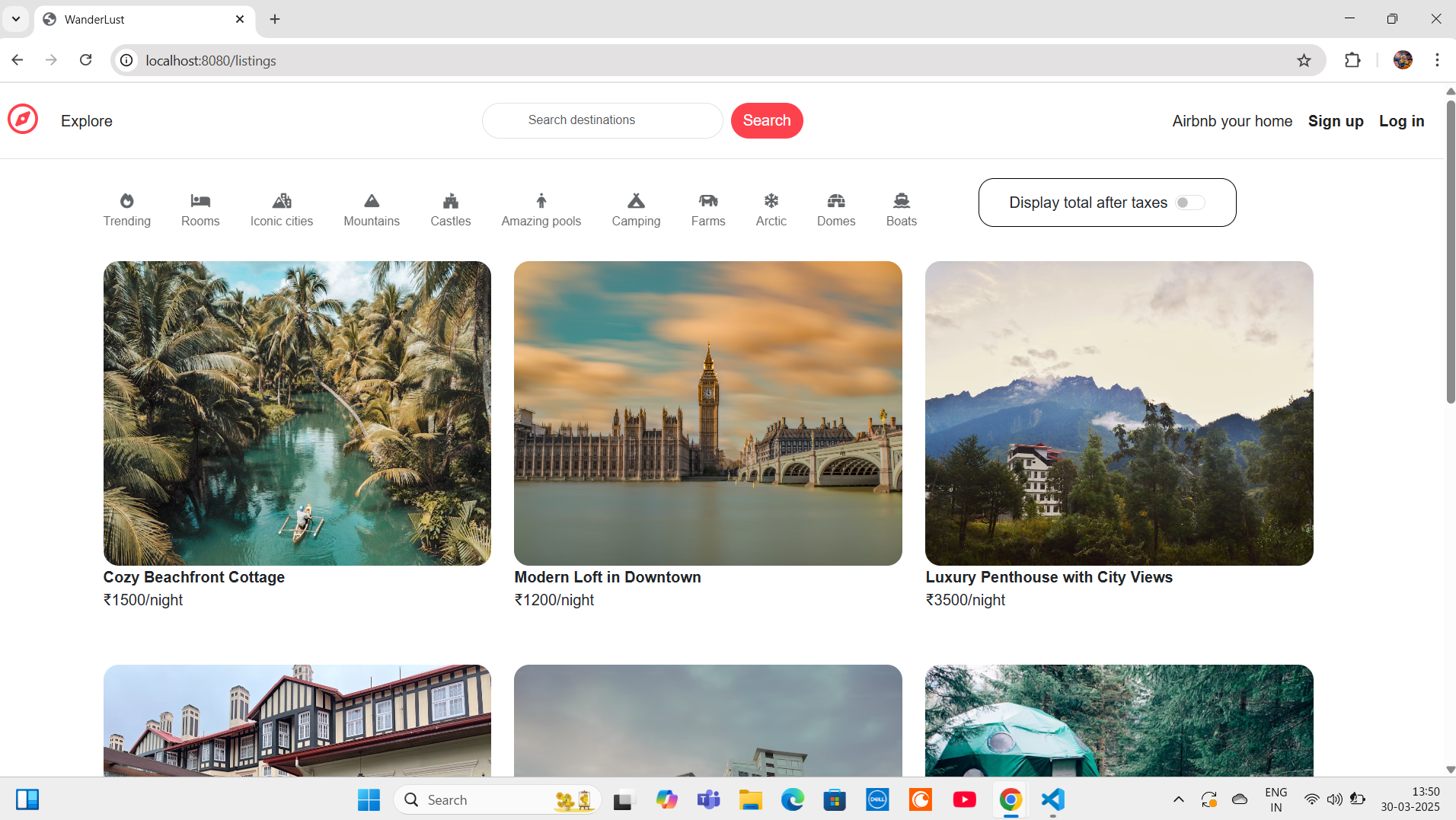Select the Trending filter icon

click(x=126, y=201)
